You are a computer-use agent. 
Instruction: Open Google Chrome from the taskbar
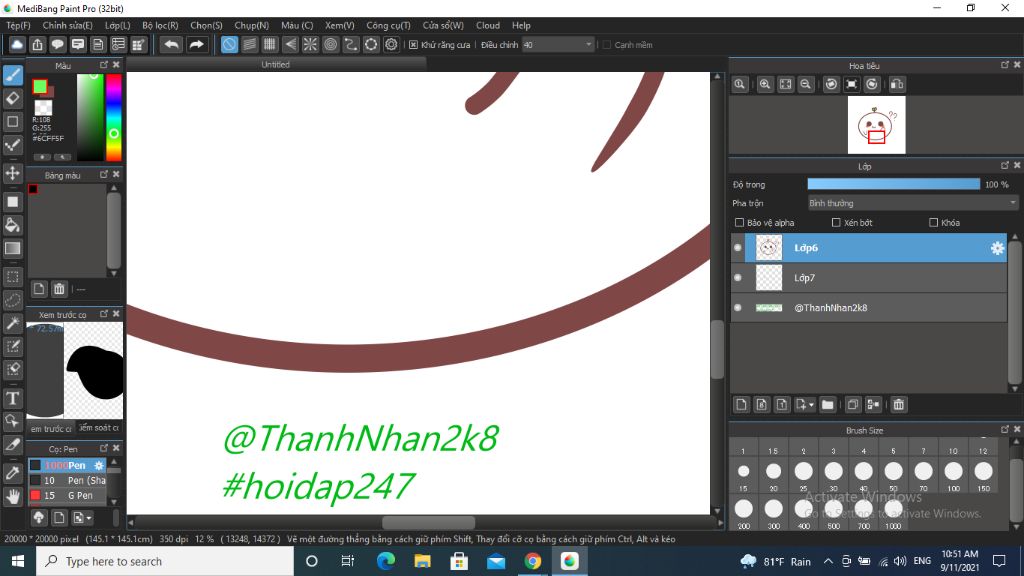533,561
